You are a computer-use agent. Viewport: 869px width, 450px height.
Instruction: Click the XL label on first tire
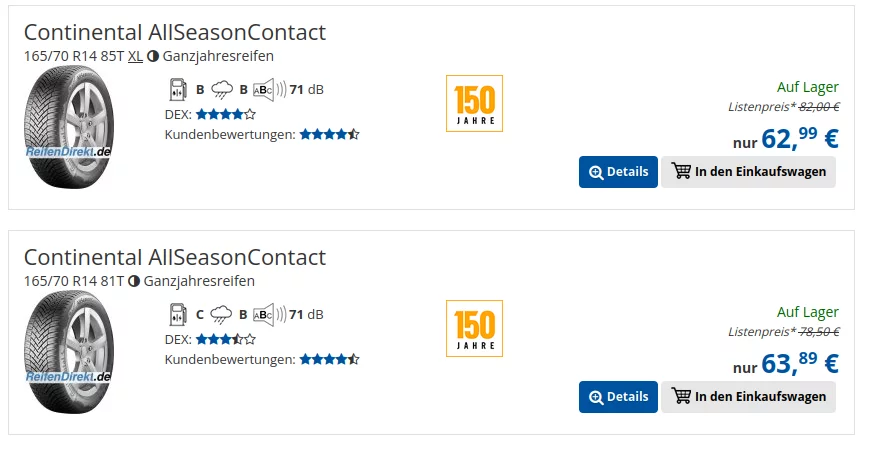click(135, 56)
